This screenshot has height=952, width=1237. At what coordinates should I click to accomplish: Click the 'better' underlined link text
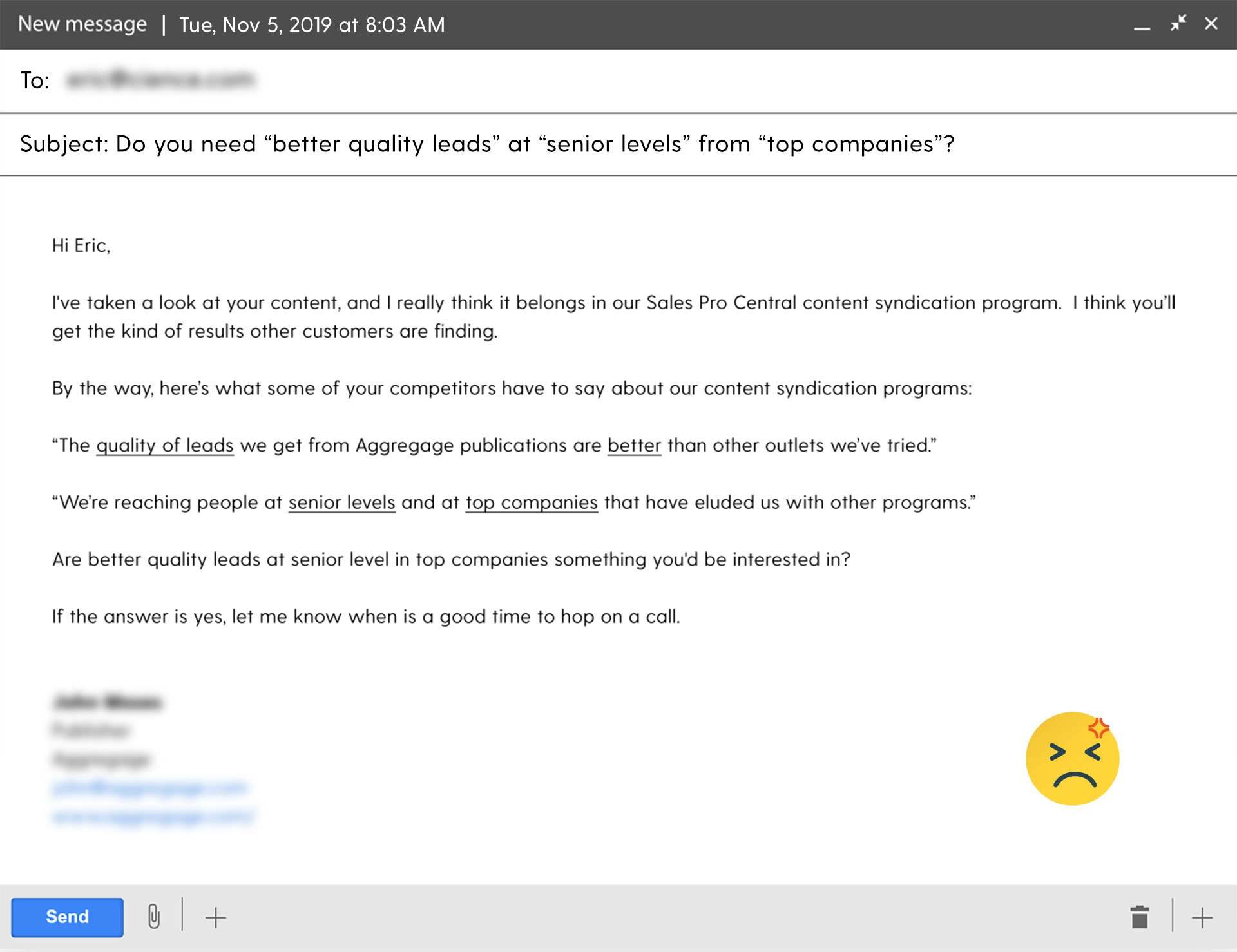click(635, 445)
